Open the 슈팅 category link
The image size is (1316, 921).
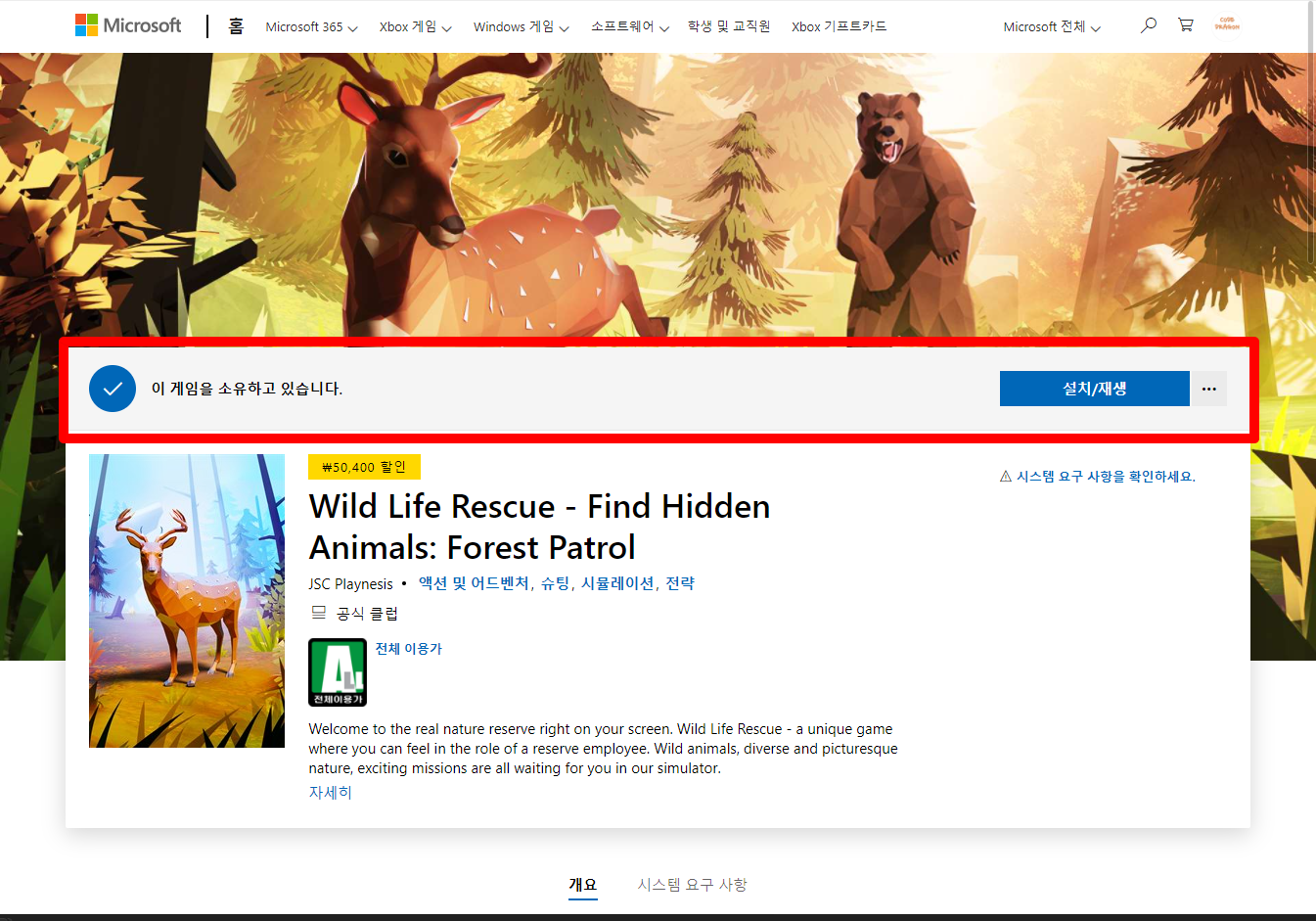click(555, 583)
